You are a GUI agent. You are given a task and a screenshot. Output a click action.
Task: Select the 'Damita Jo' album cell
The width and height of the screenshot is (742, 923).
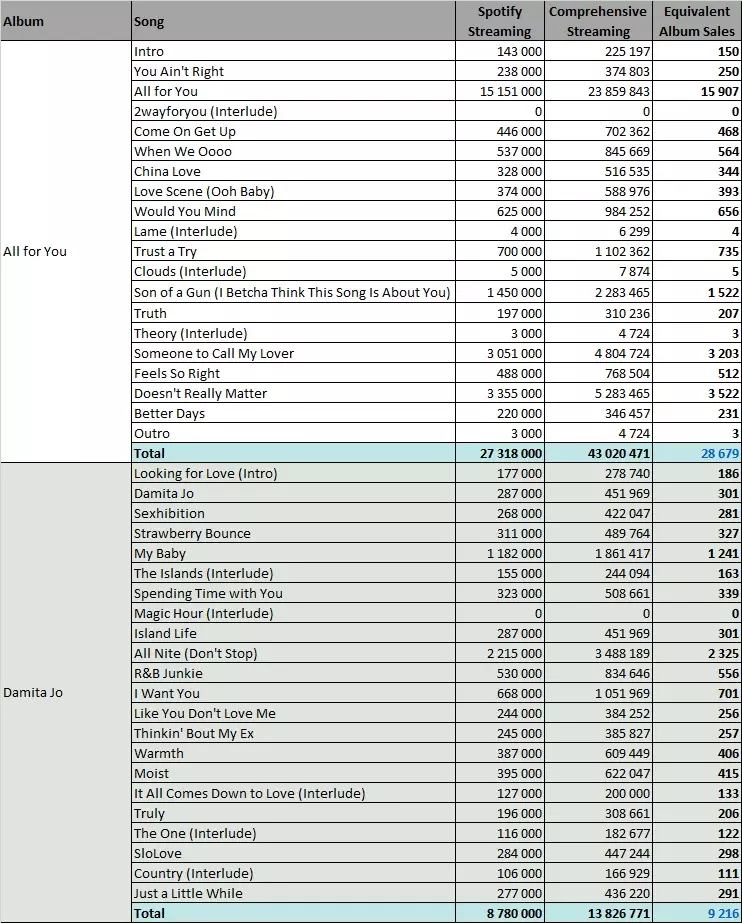65,692
